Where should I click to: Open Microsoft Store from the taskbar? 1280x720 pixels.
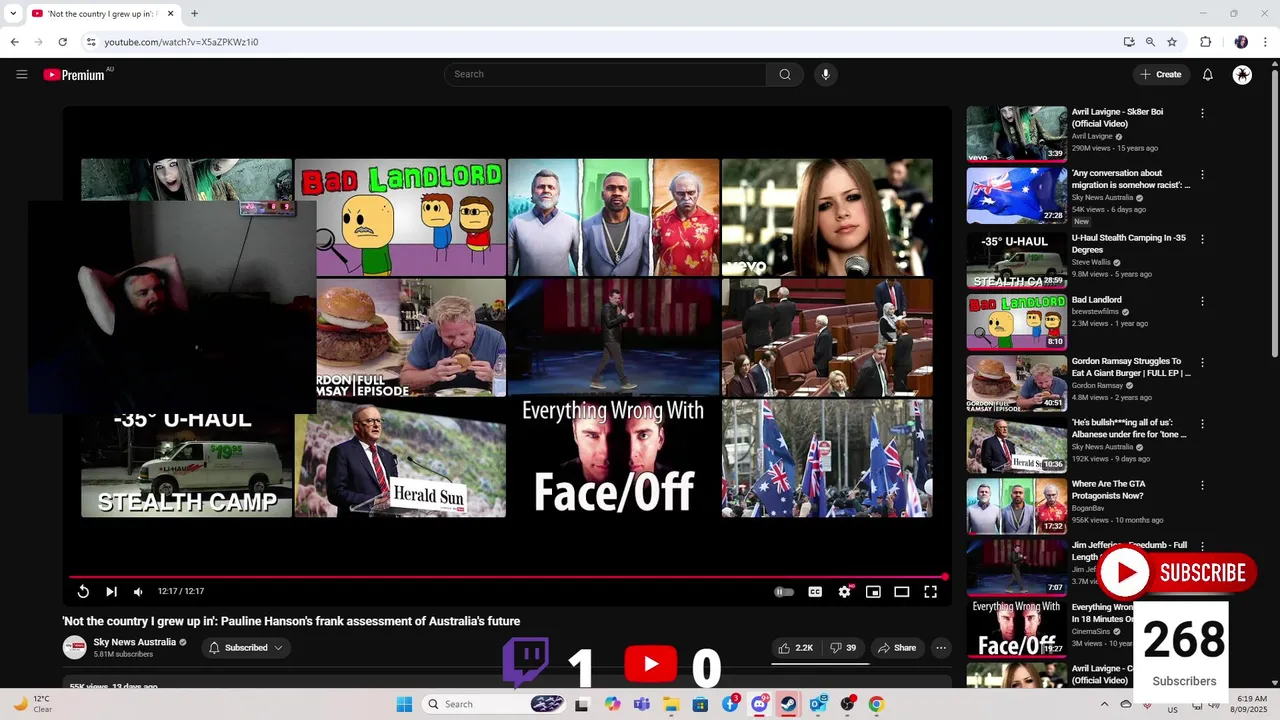coord(700,704)
